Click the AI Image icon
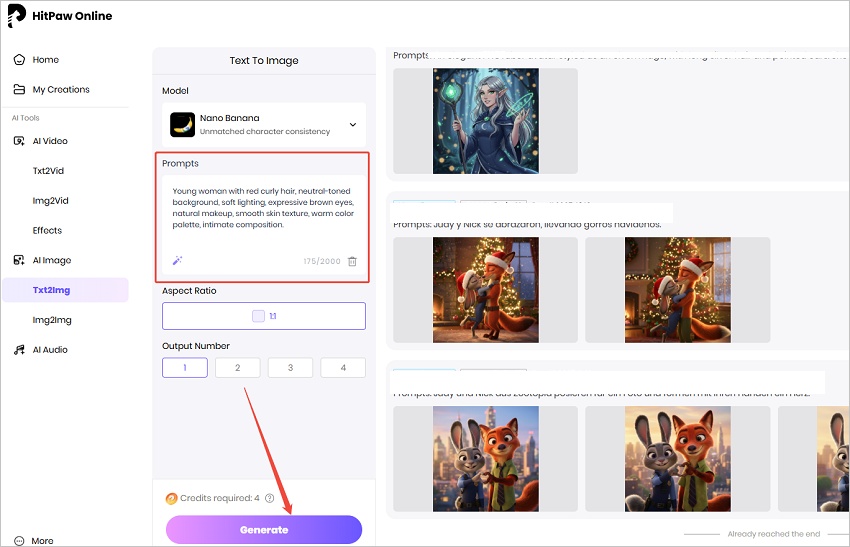 (20, 260)
